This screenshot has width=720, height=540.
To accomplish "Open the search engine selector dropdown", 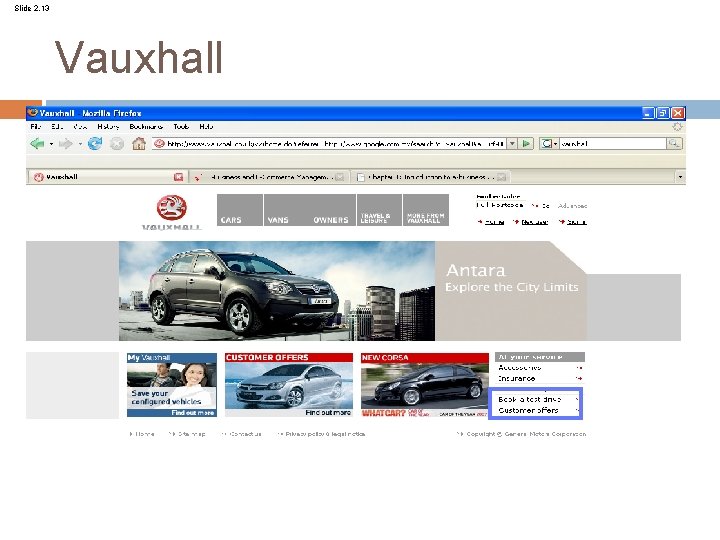I will point(549,144).
